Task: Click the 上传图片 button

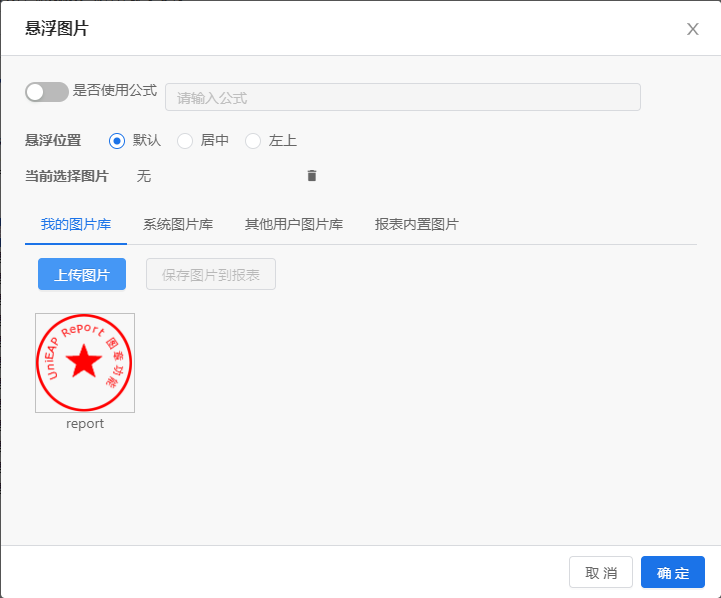Action: 82,274
